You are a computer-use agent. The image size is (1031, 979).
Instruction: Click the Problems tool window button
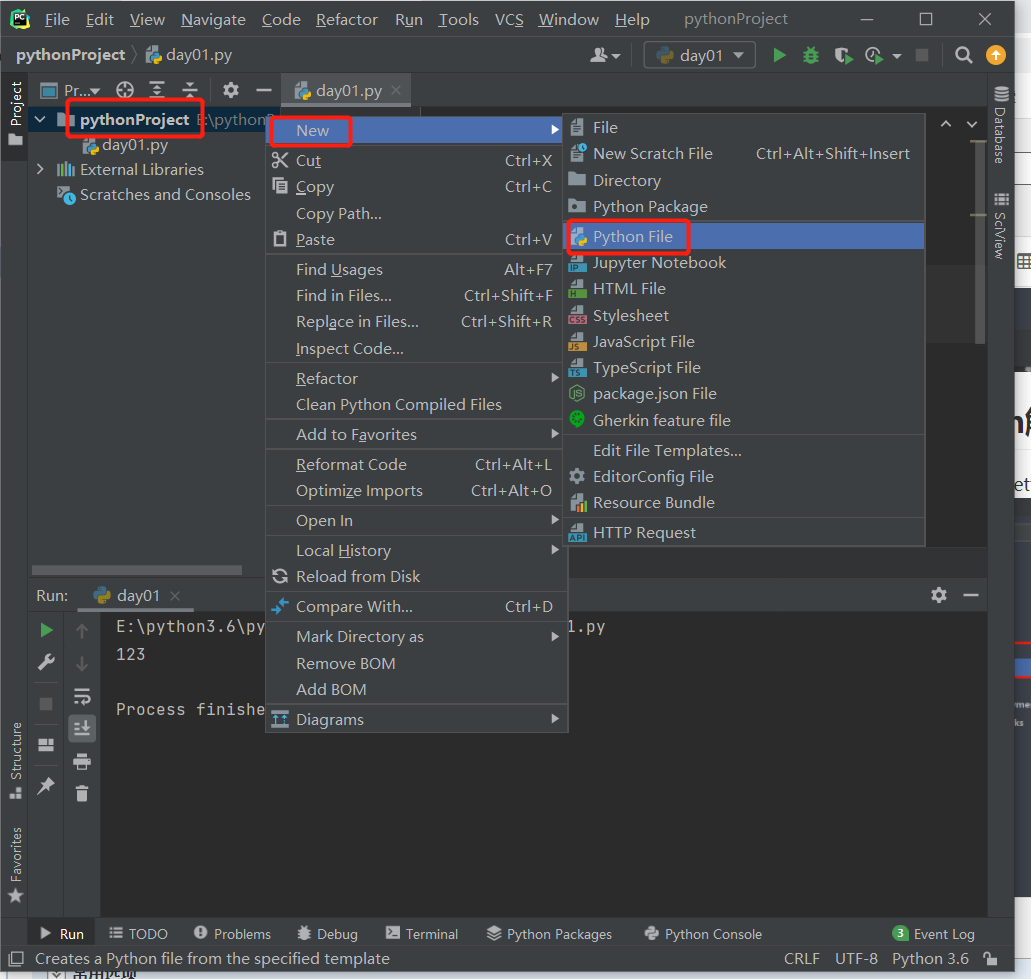click(x=233, y=934)
